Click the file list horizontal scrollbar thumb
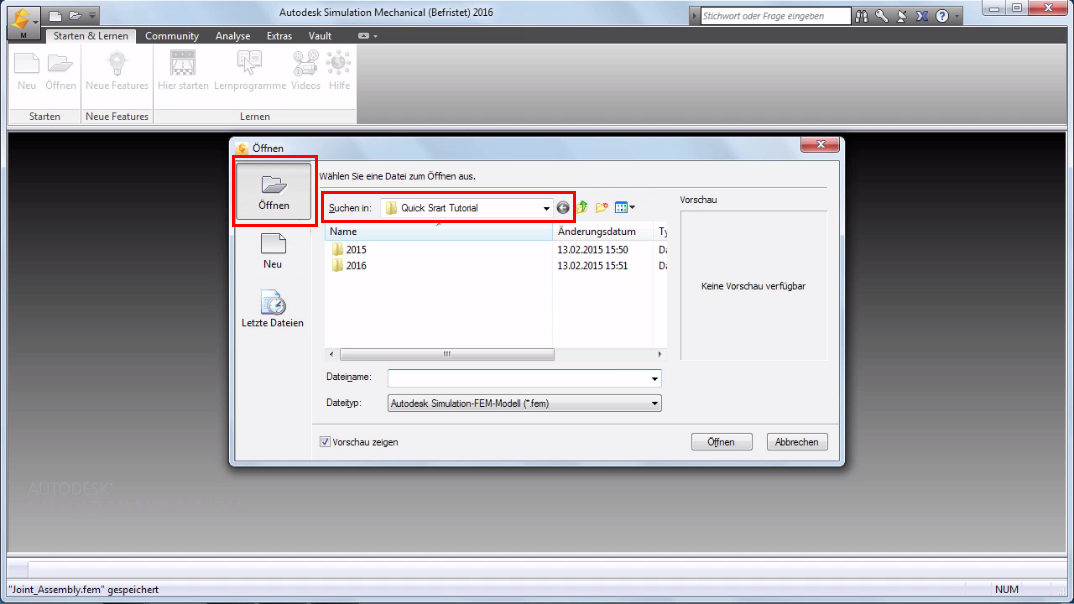The width and height of the screenshot is (1074, 604). (x=447, y=354)
